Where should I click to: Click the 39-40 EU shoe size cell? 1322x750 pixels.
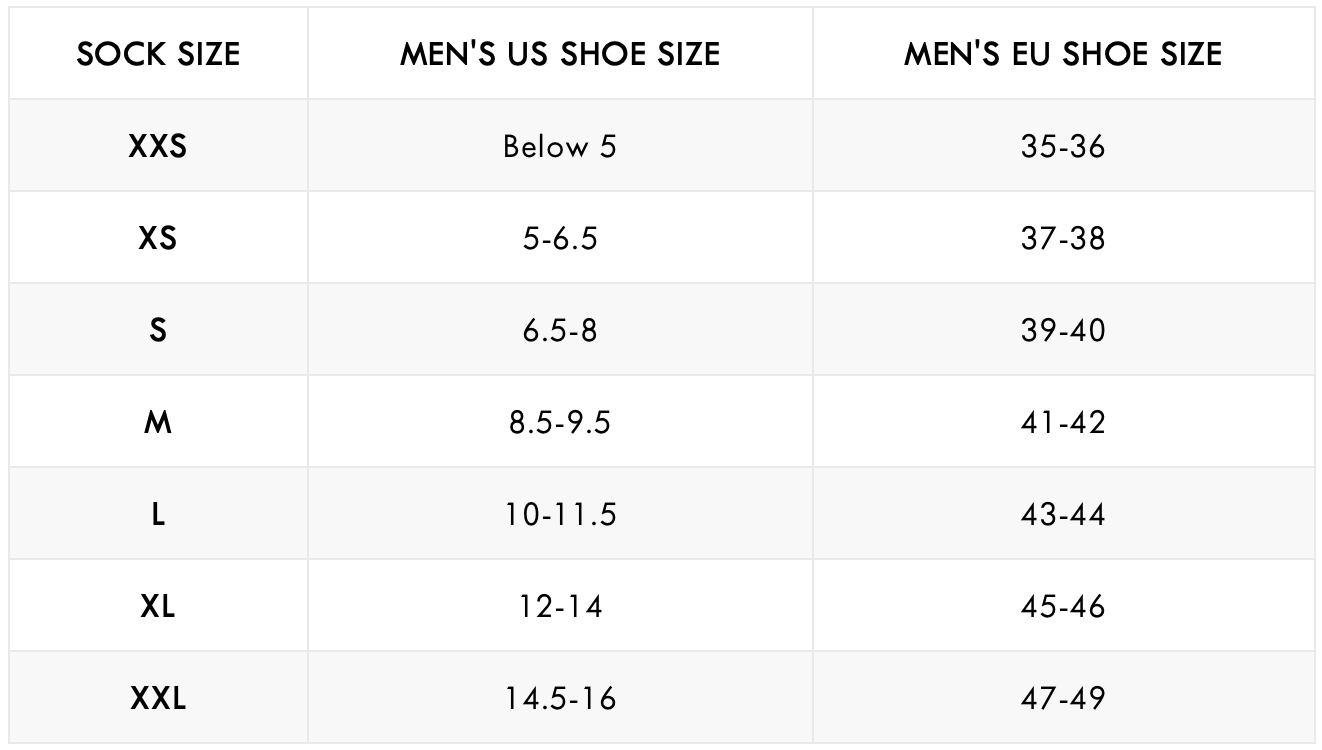[1063, 331]
